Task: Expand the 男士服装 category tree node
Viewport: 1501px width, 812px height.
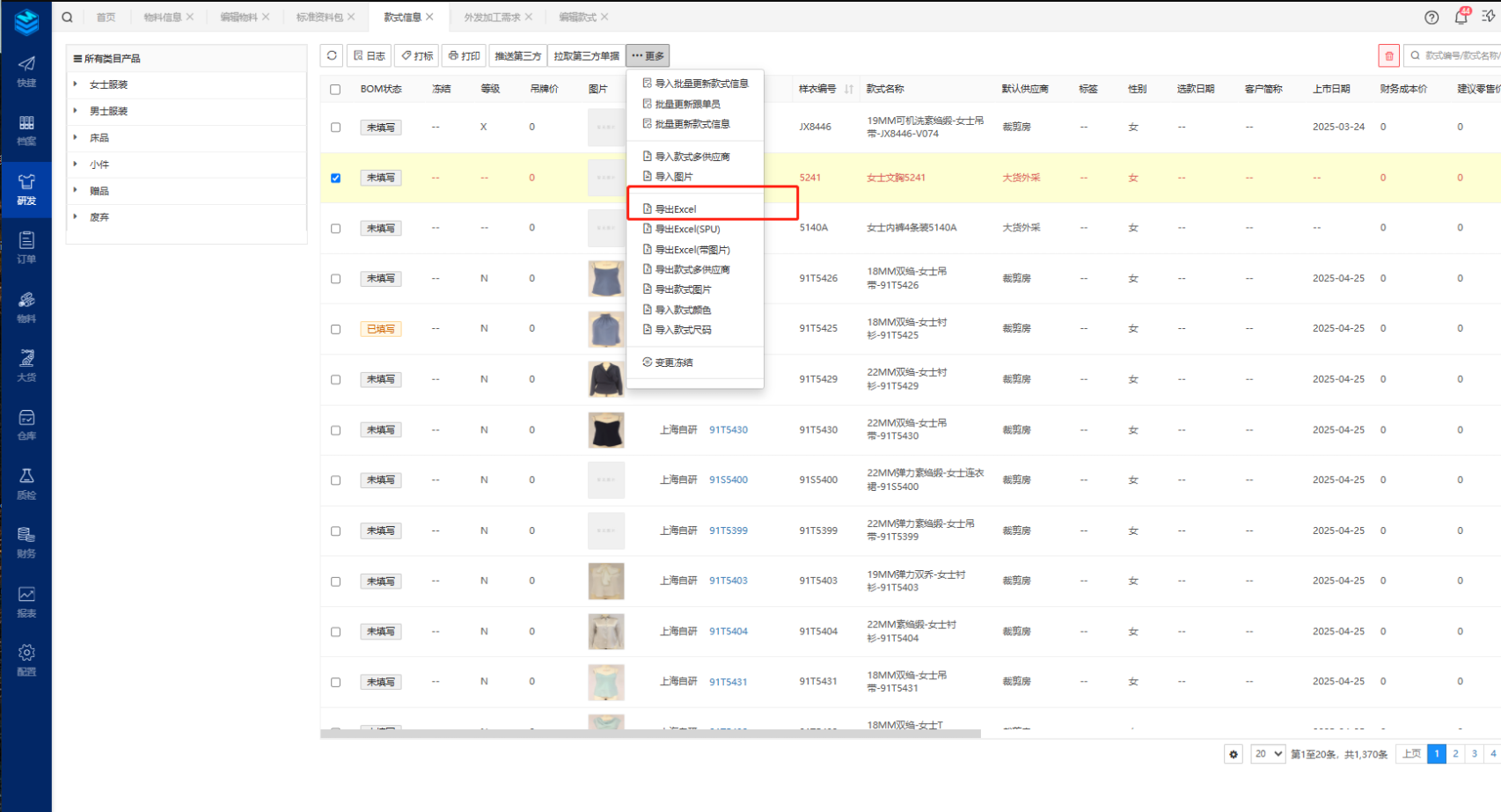Action: (x=76, y=111)
